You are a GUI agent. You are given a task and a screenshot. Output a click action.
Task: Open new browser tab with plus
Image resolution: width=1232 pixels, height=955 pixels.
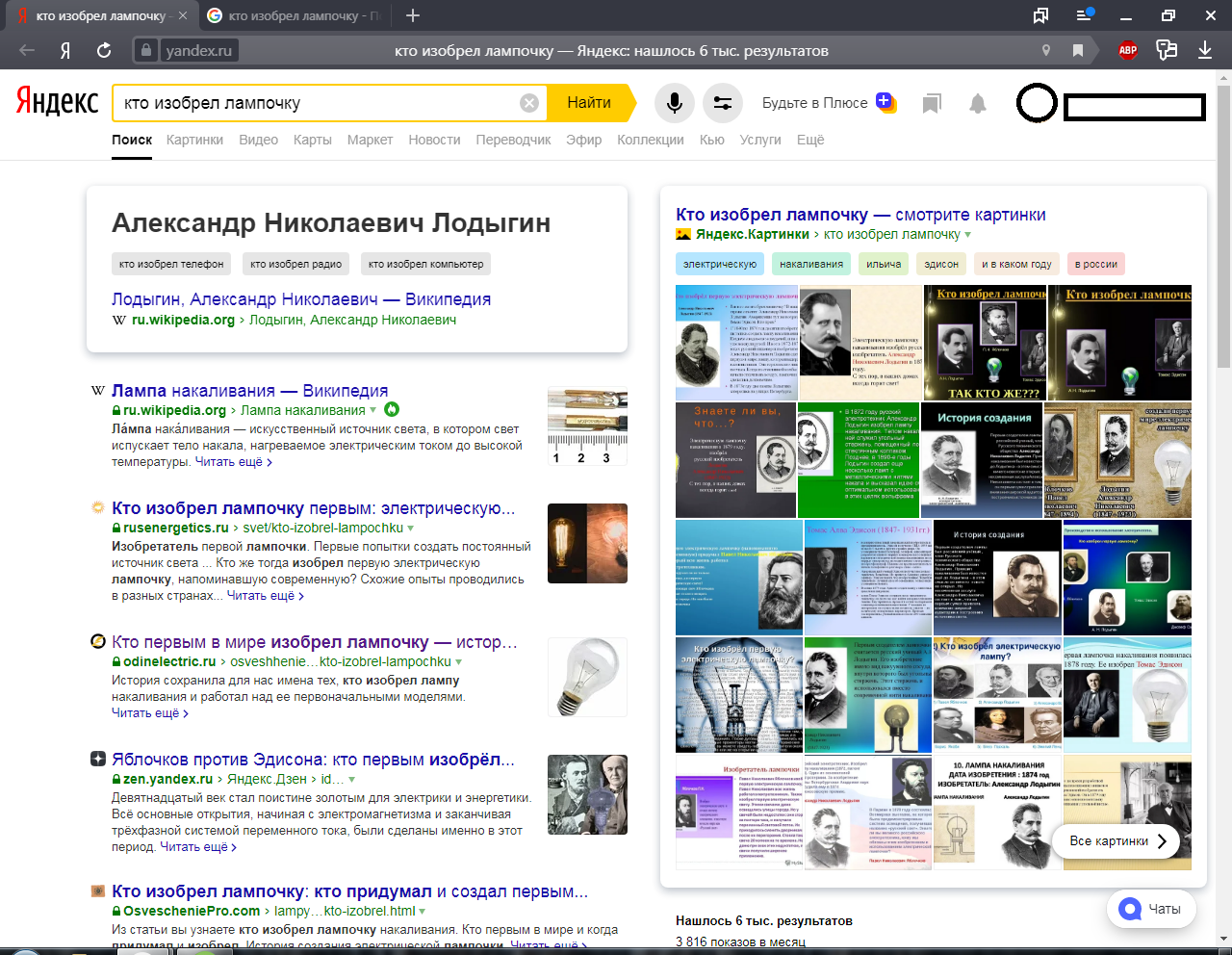click(412, 15)
